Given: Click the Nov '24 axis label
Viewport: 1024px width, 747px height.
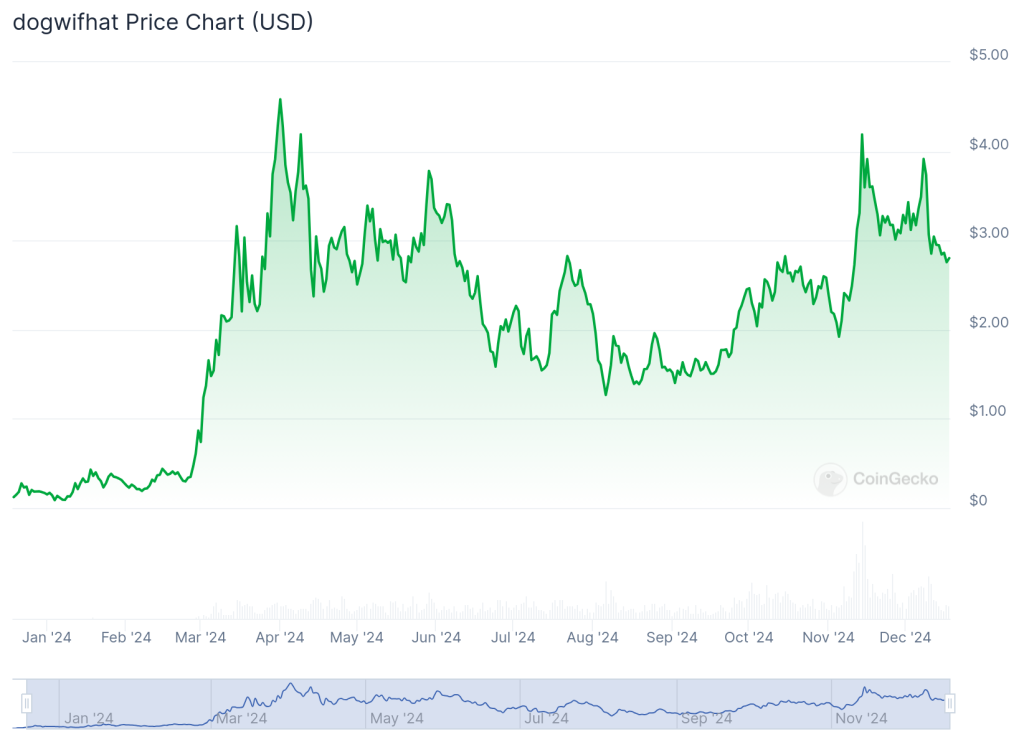Looking at the screenshot, I should click(828, 637).
